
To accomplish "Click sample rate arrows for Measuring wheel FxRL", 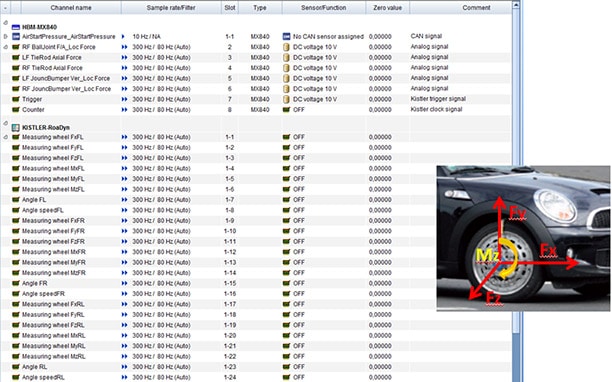I will [x=125, y=304].
